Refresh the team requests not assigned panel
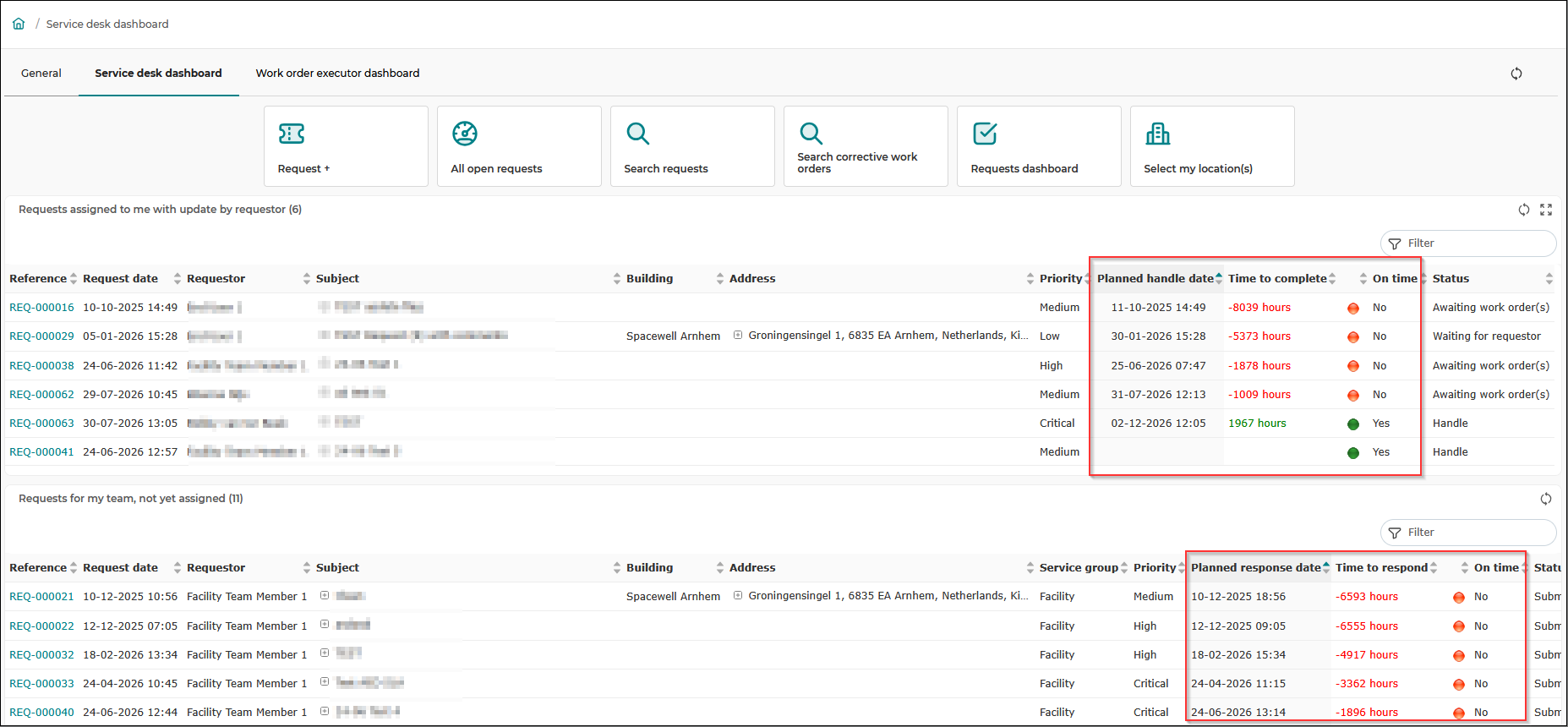1568x727 pixels. pyautogui.click(x=1546, y=499)
